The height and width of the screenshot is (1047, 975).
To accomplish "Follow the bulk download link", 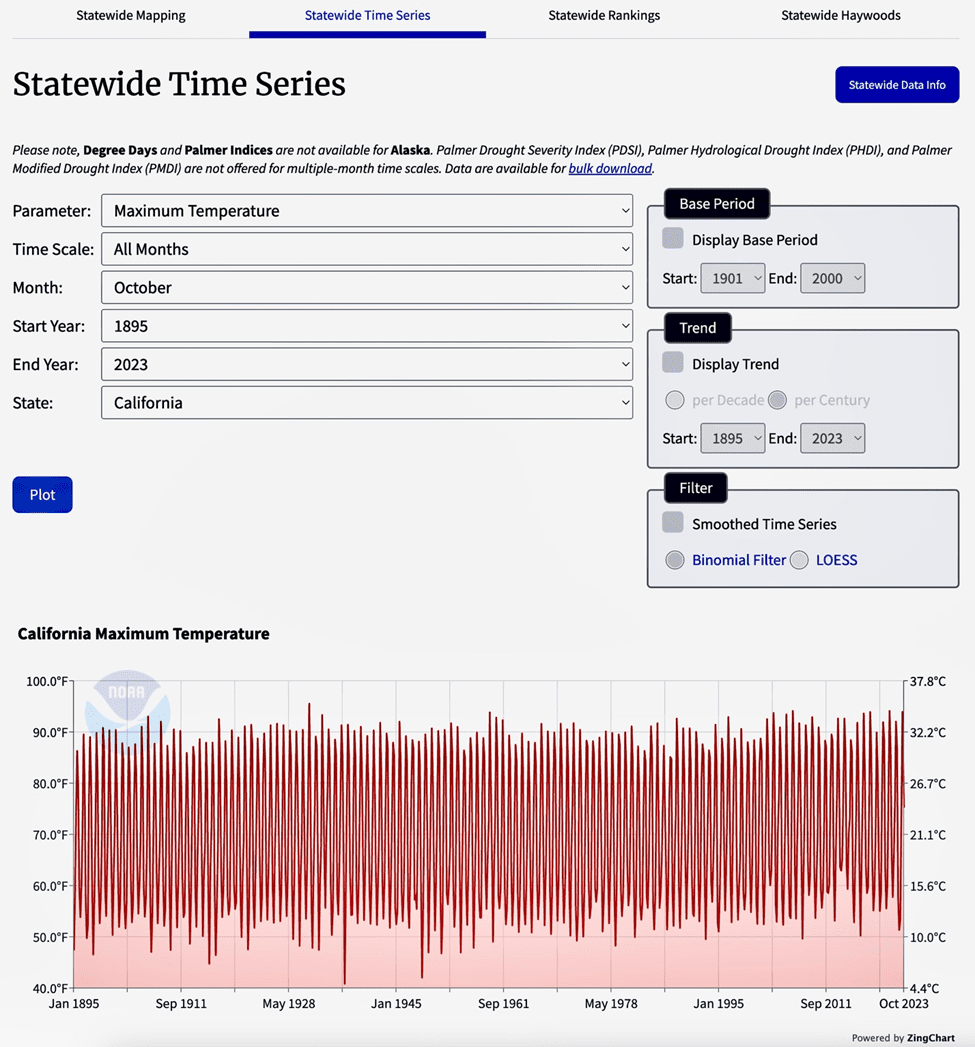I will click(610, 169).
